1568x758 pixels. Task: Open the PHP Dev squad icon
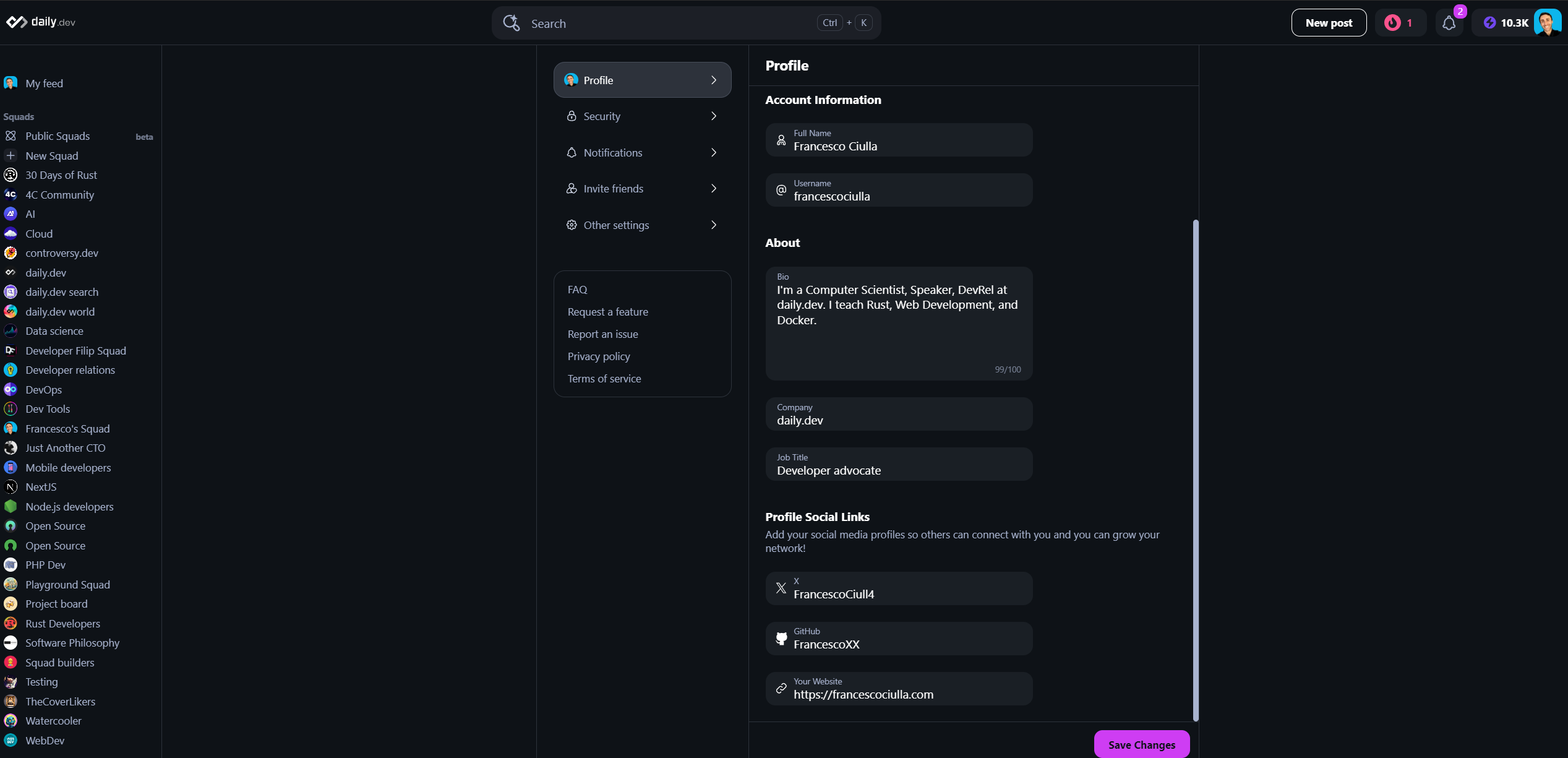pyautogui.click(x=11, y=565)
